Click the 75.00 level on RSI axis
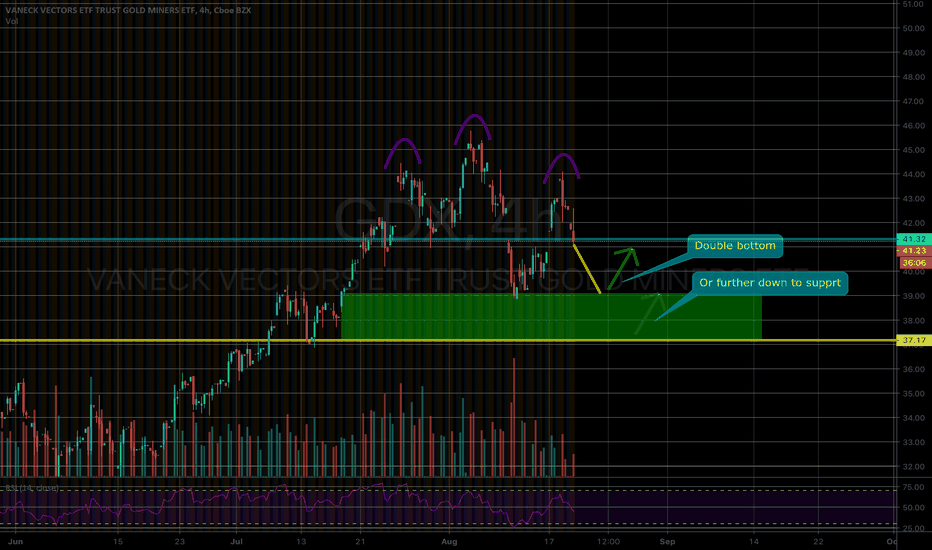This screenshot has height=550, width=932. (x=914, y=488)
